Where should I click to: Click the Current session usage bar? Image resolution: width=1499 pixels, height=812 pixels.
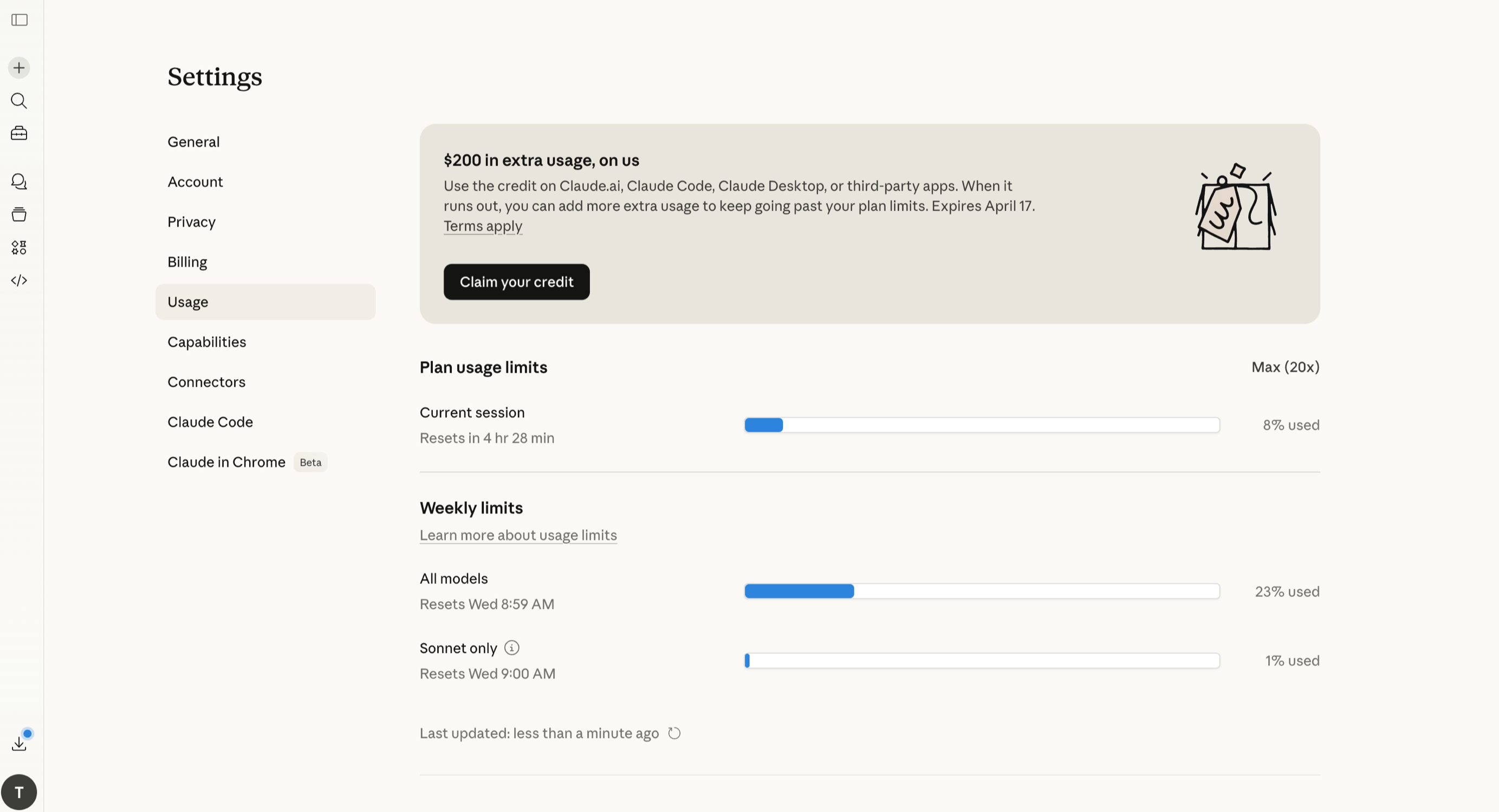pyautogui.click(x=982, y=425)
